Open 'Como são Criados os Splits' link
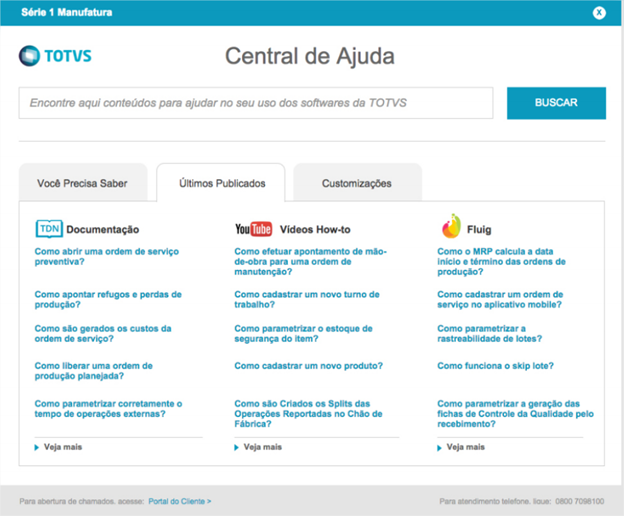This screenshot has width=624, height=516. pyautogui.click(x=308, y=414)
